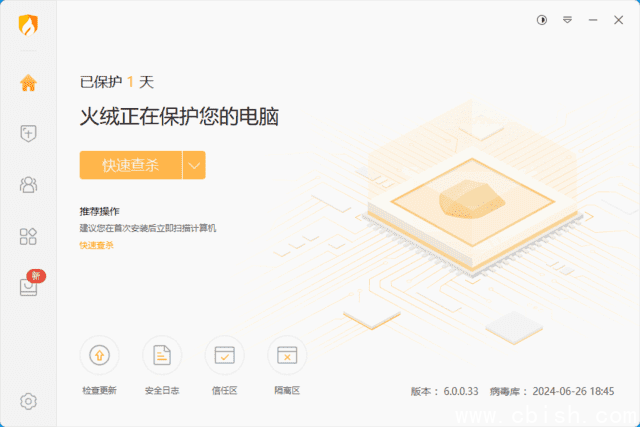The height and width of the screenshot is (427, 640).
Task: Open the 安全日志 document icon
Action: (x=162, y=355)
